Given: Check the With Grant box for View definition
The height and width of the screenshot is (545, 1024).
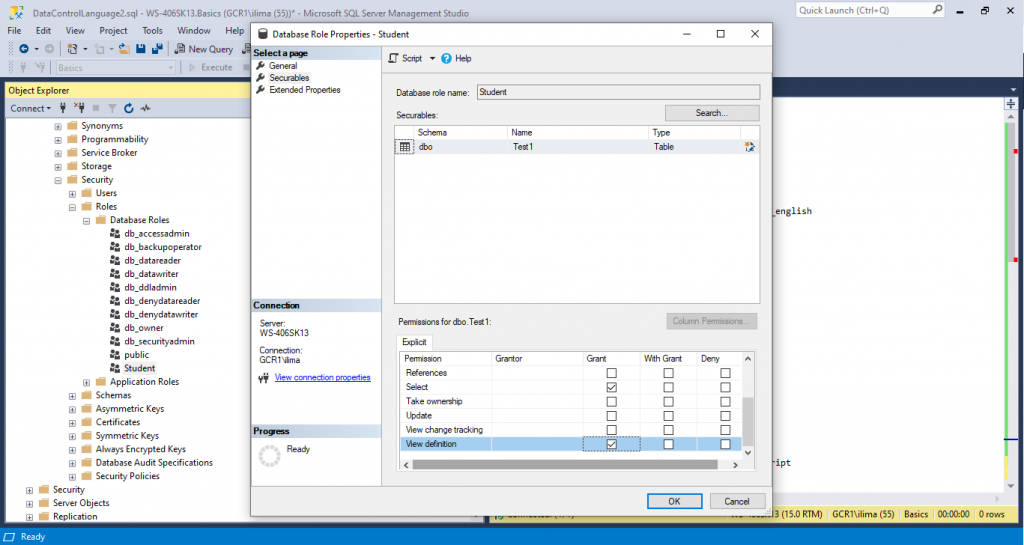Looking at the screenshot, I should 668,444.
